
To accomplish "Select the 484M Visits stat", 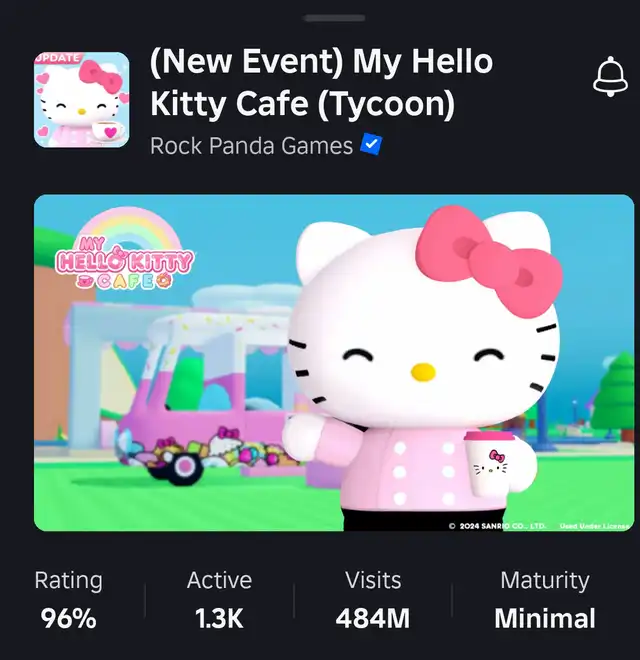I will click(x=373, y=619).
